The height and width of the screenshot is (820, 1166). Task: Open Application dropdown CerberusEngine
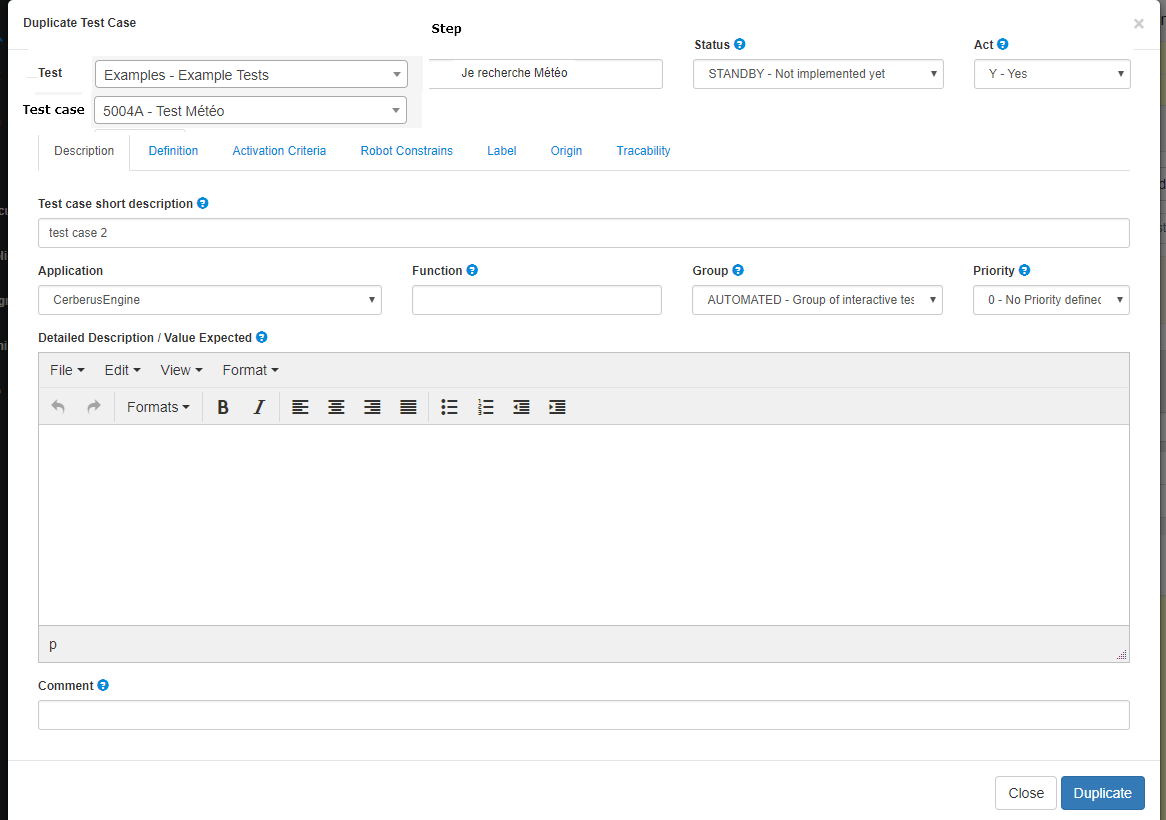[210, 300]
